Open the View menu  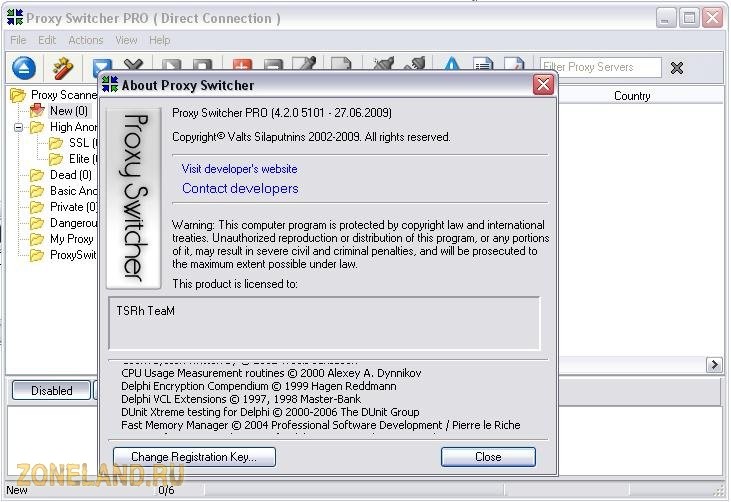pos(126,40)
